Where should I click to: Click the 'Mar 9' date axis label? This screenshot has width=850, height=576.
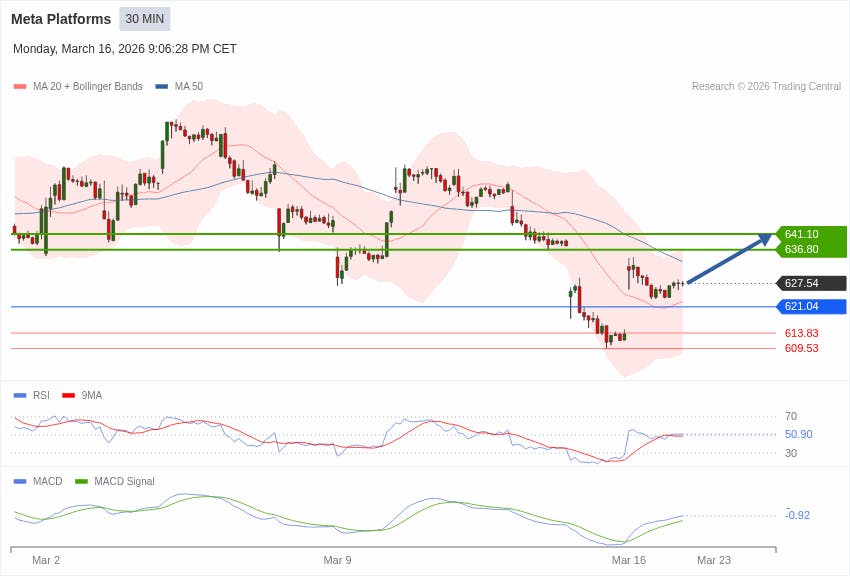click(x=337, y=560)
